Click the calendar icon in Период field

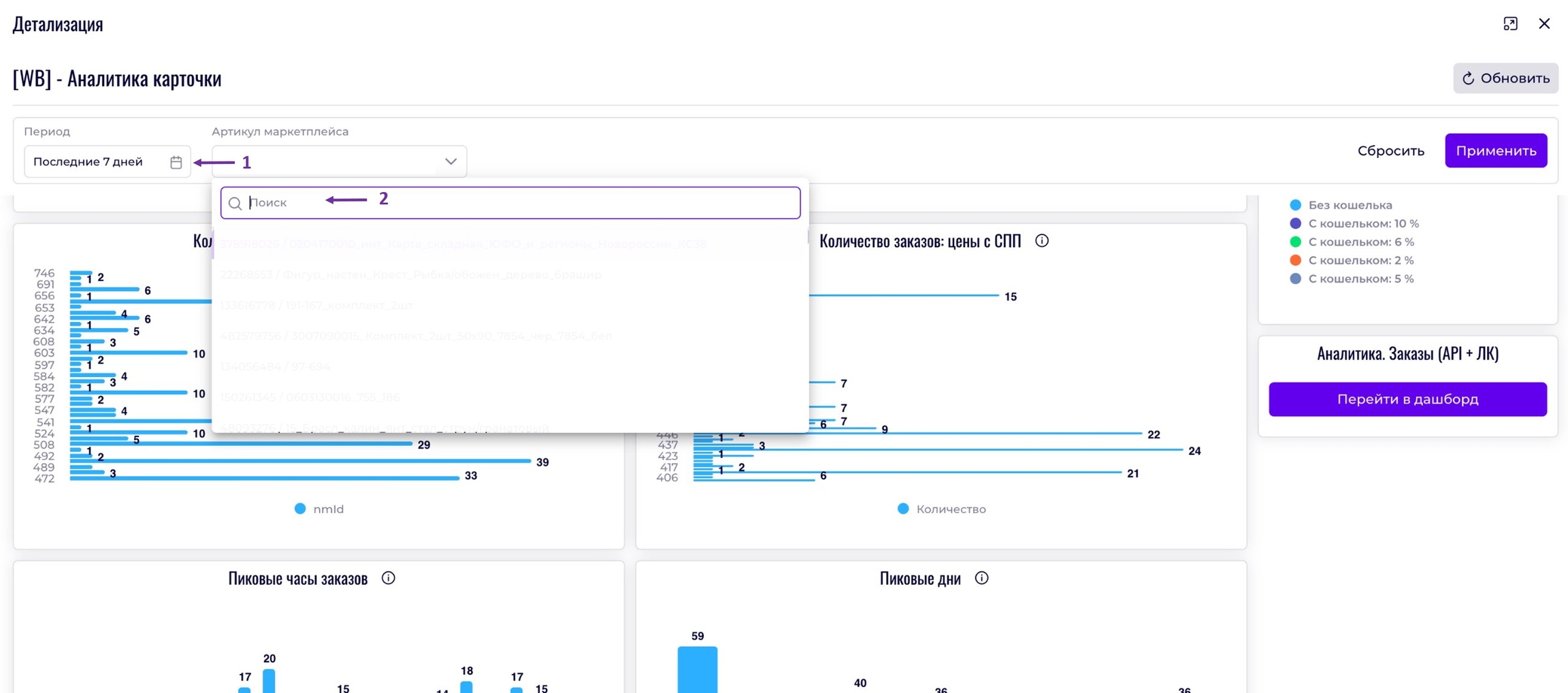tap(176, 162)
